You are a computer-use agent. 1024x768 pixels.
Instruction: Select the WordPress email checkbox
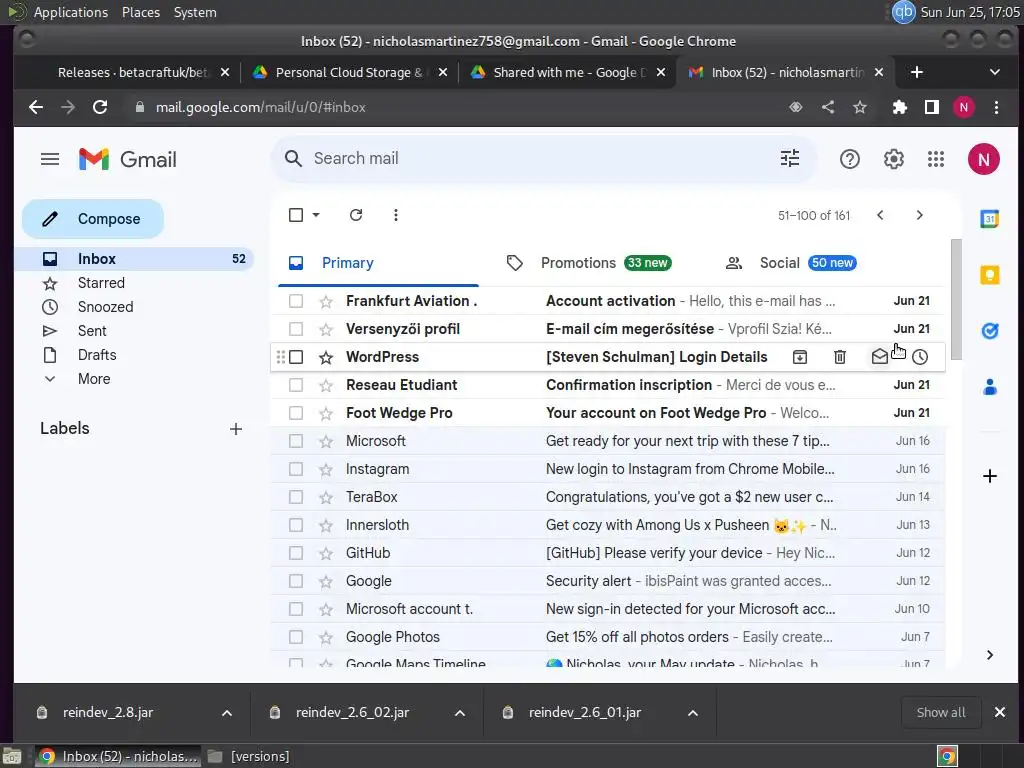(x=296, y=357)
